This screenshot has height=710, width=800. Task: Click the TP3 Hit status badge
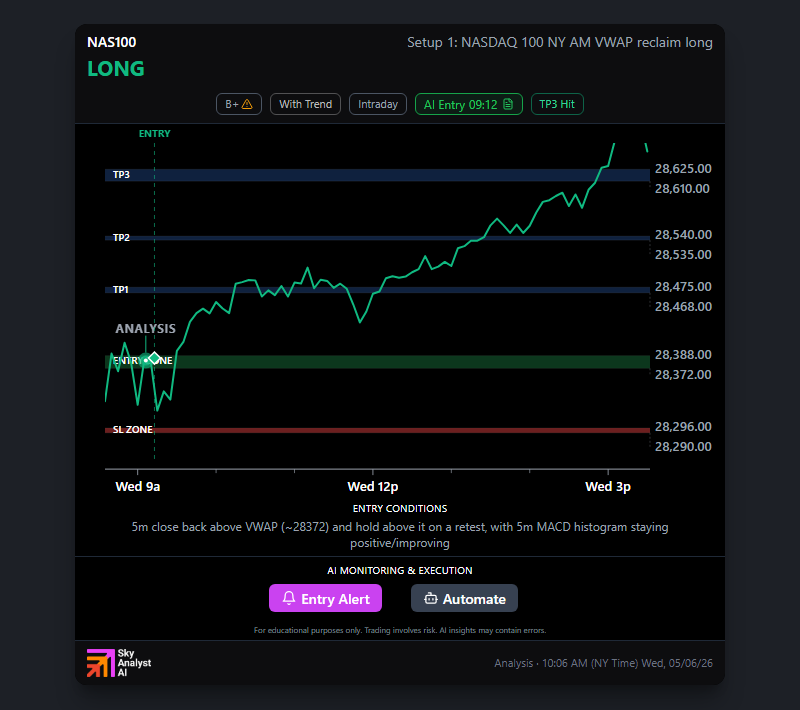point(557,104)
